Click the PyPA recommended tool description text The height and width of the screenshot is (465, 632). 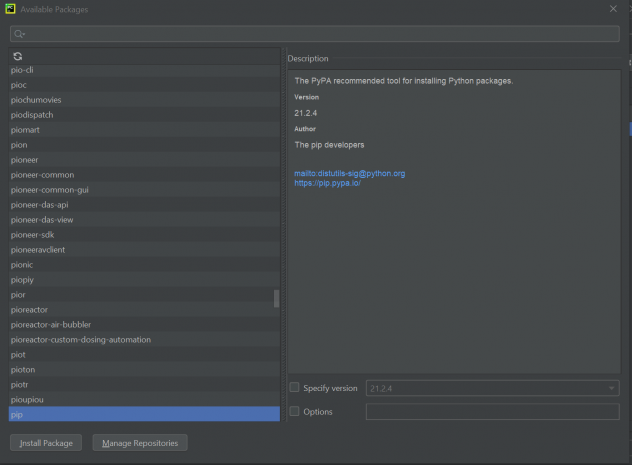click(404, 81)
